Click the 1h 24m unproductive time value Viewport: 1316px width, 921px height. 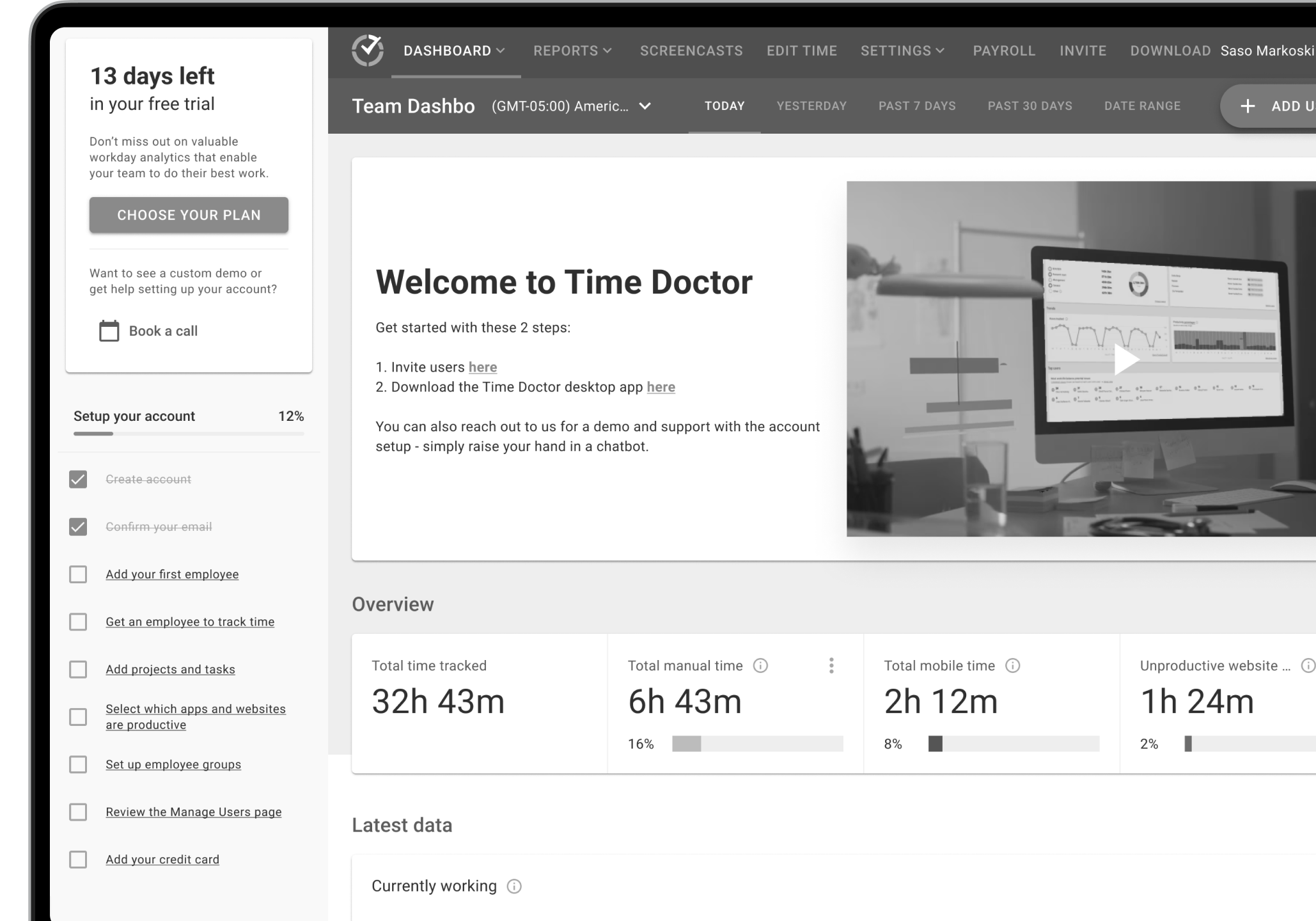point(1197,702)
